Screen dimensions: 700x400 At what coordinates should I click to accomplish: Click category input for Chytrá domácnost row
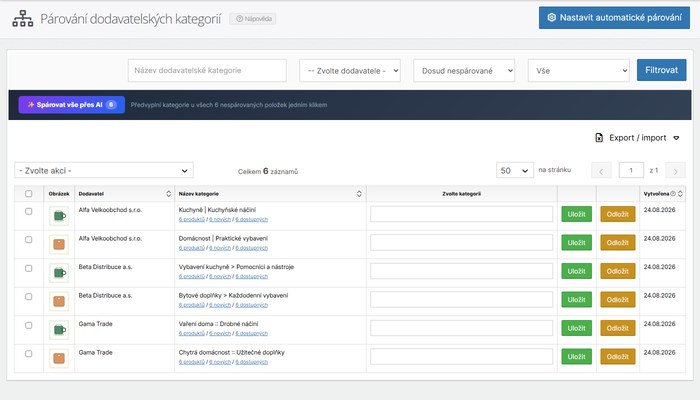point(461,357)
